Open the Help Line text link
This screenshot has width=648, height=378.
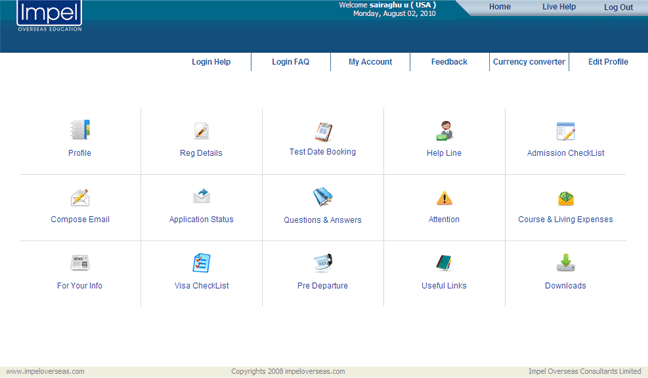(x=444, y=153)
